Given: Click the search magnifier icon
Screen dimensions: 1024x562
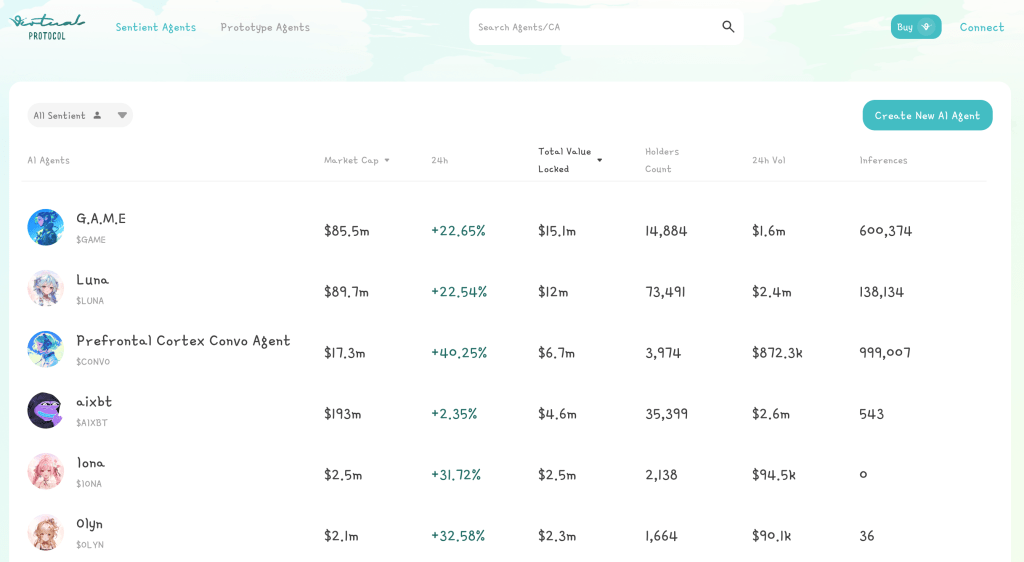Looking at the screenshot, I should click(728, 27).
